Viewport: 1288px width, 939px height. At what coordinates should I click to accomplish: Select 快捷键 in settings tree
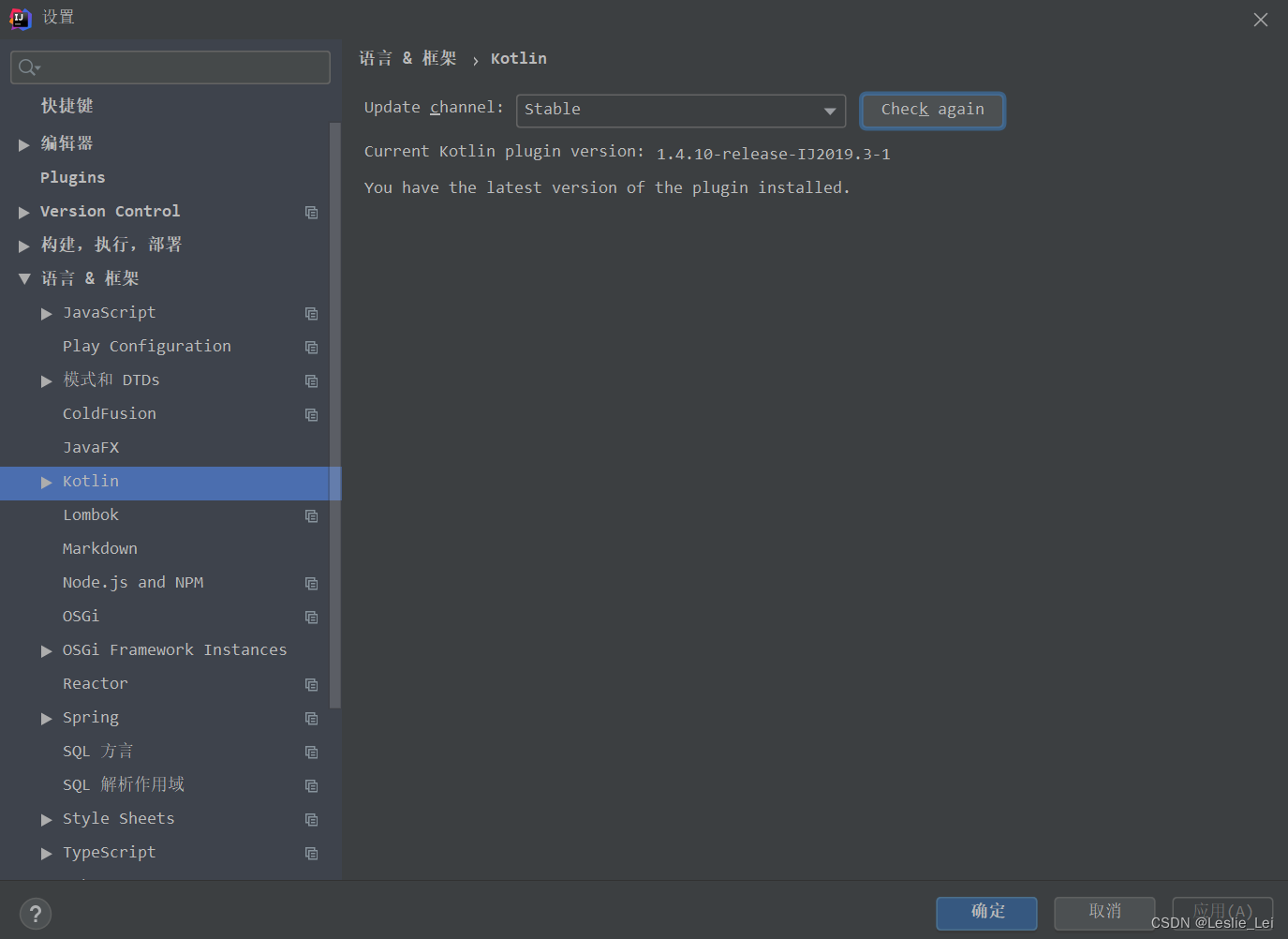tap(67, 106)
